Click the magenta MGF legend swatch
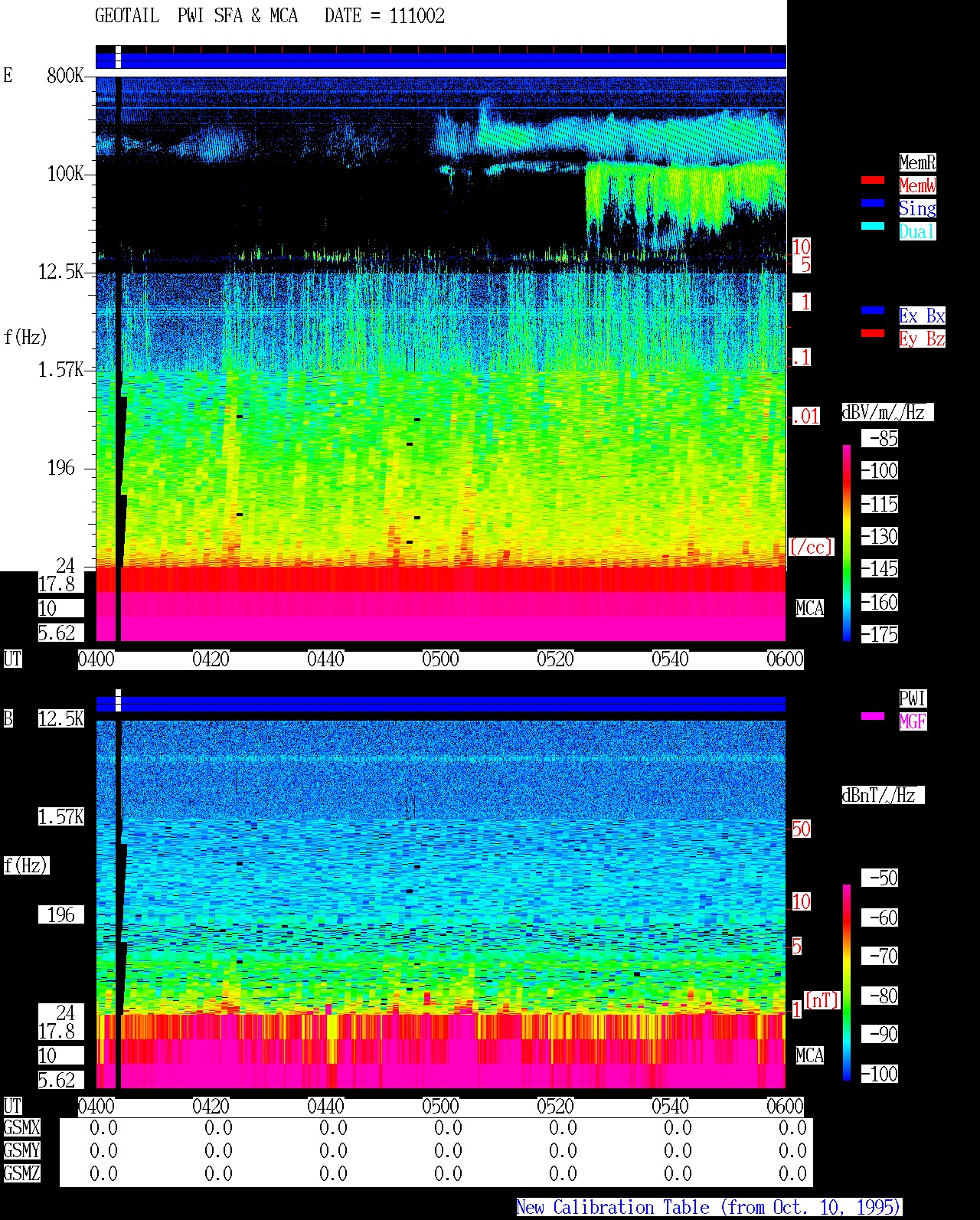 (873, 716)
